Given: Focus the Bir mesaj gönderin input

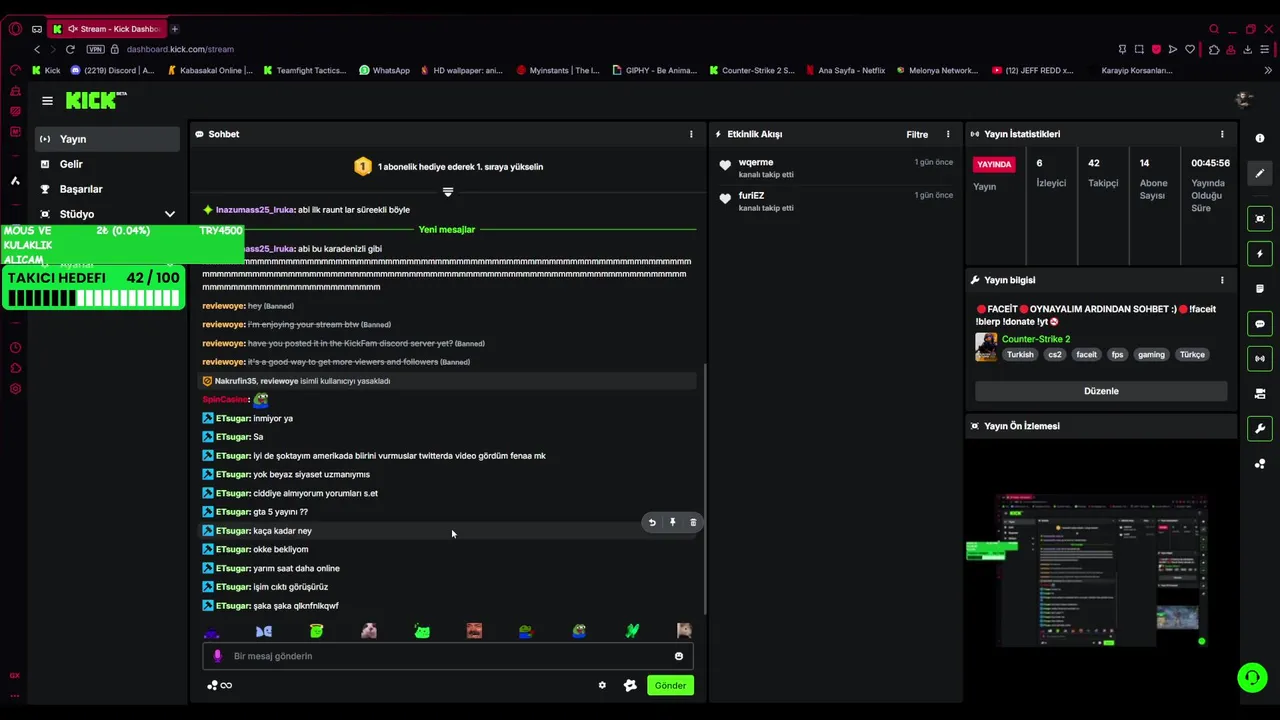Looking at the screenshot, I should pos(447,656).
